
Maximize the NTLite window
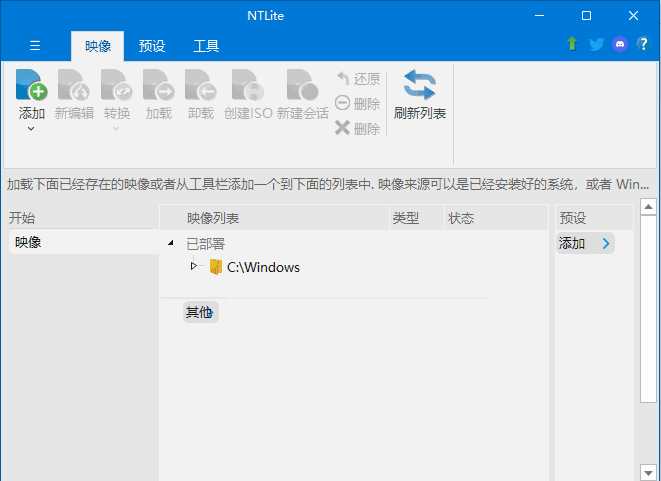[x=586, y=16]
